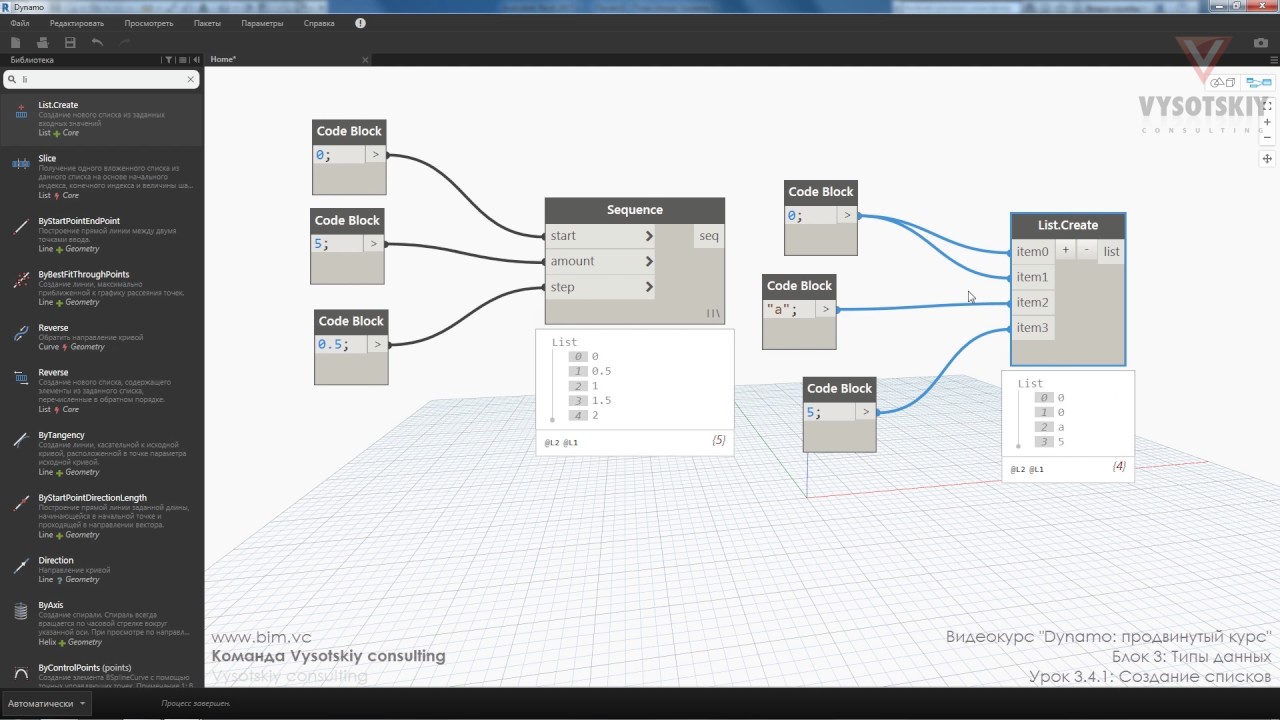Click output arrow of the Code Block 5 wired to amount
1280x720 pixels.
pos(374,243)
